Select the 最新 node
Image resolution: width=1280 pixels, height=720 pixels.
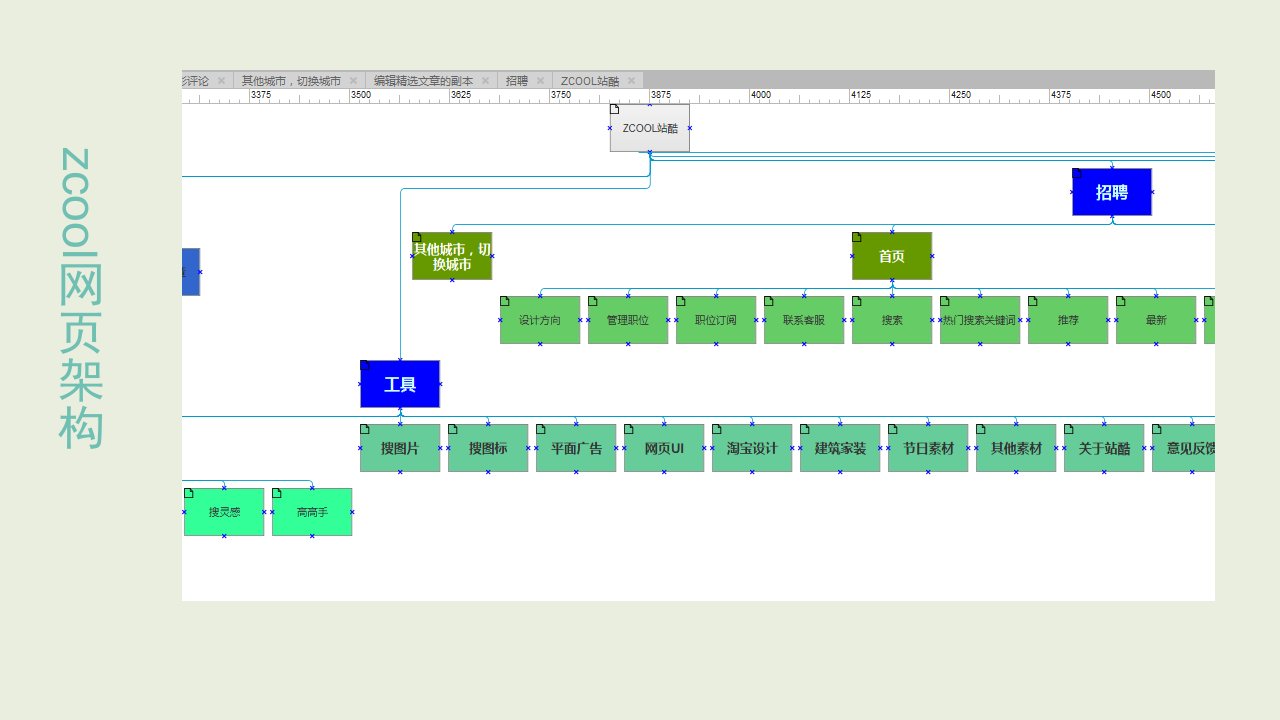click(1156, 320)
